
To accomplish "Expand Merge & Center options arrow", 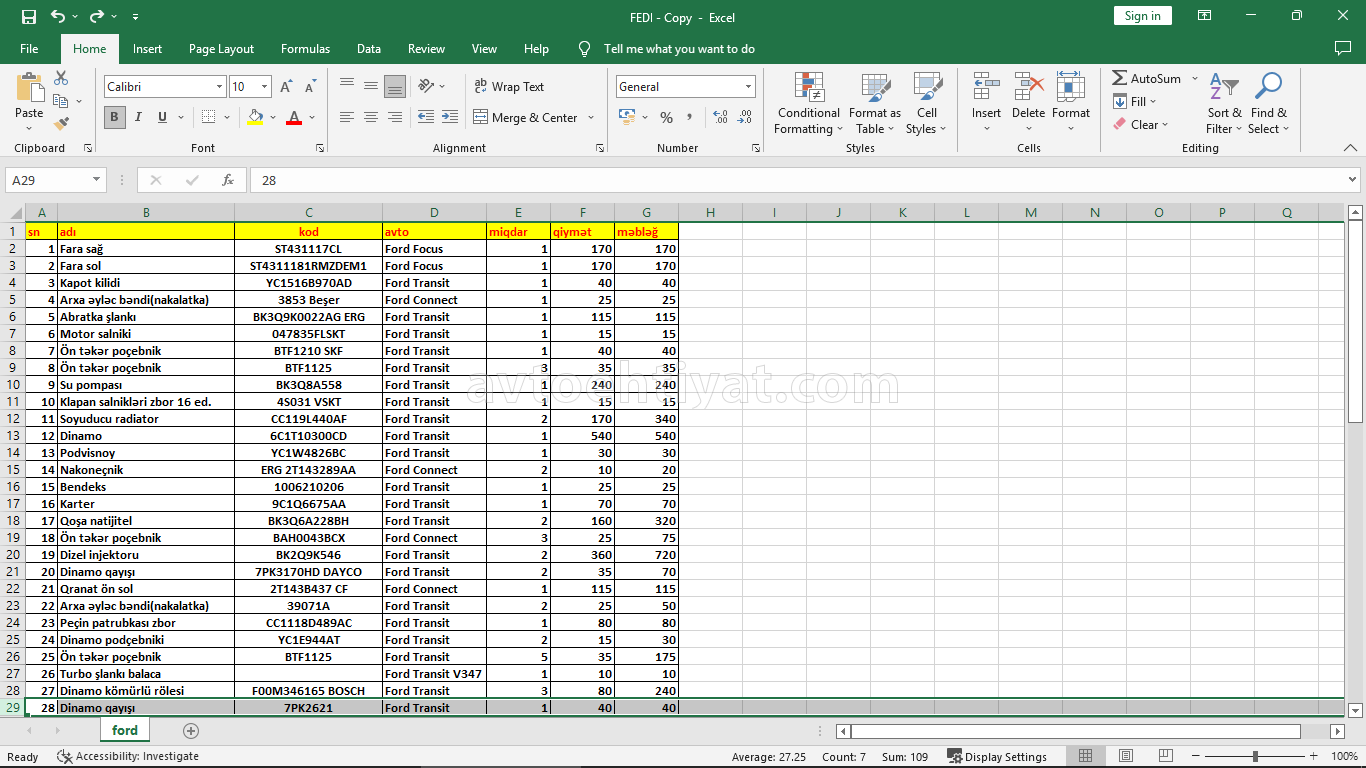I will (x=591, y=118).
